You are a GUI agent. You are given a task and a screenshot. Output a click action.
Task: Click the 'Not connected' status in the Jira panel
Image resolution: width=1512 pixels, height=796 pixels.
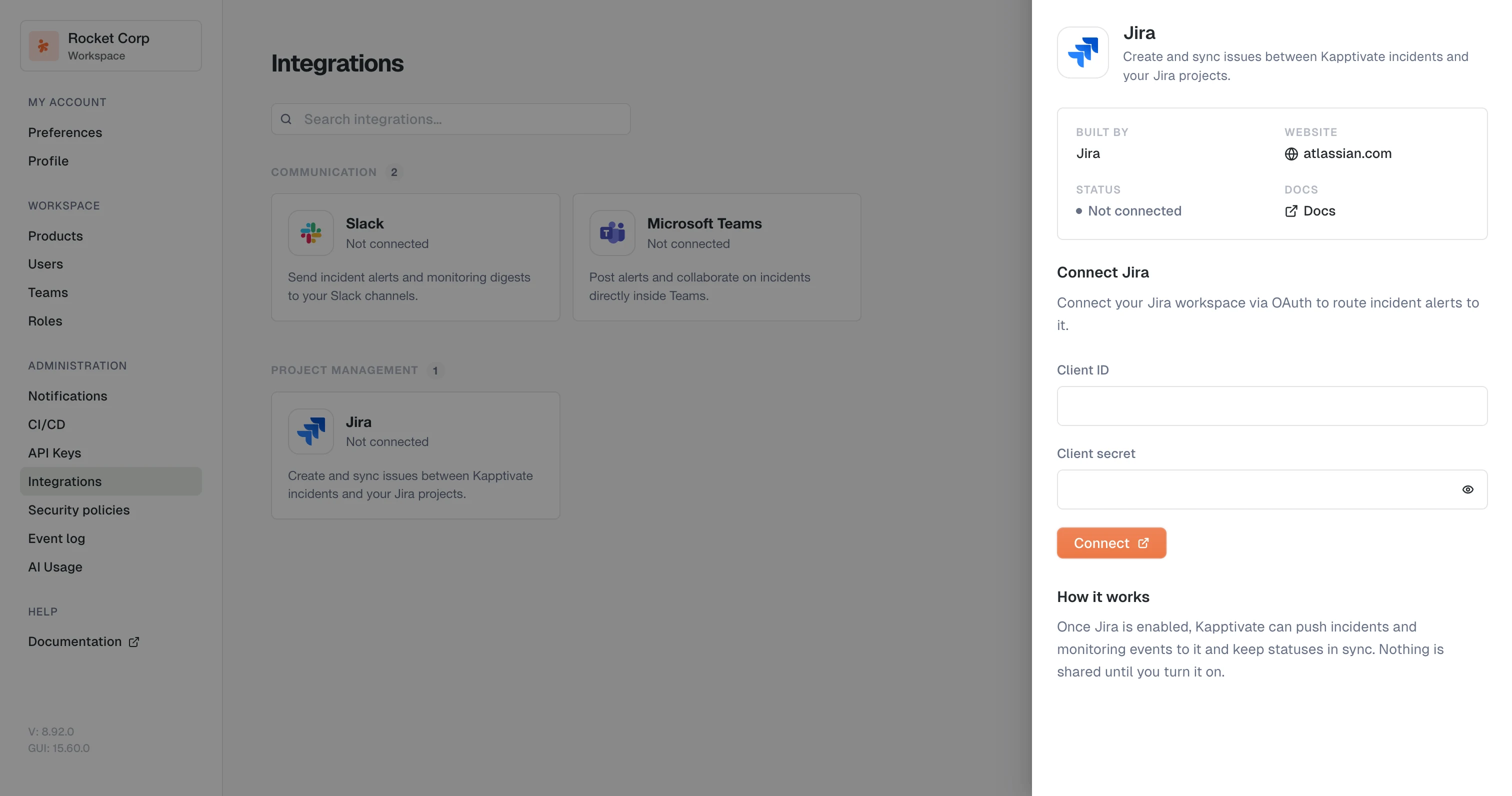coord(1128,211)
